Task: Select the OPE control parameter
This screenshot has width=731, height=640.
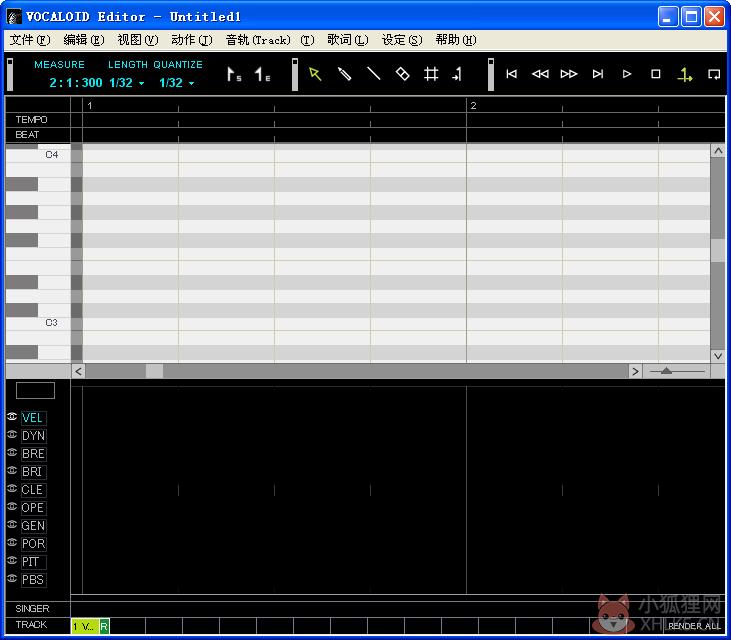Action: (x=33, y=508)
